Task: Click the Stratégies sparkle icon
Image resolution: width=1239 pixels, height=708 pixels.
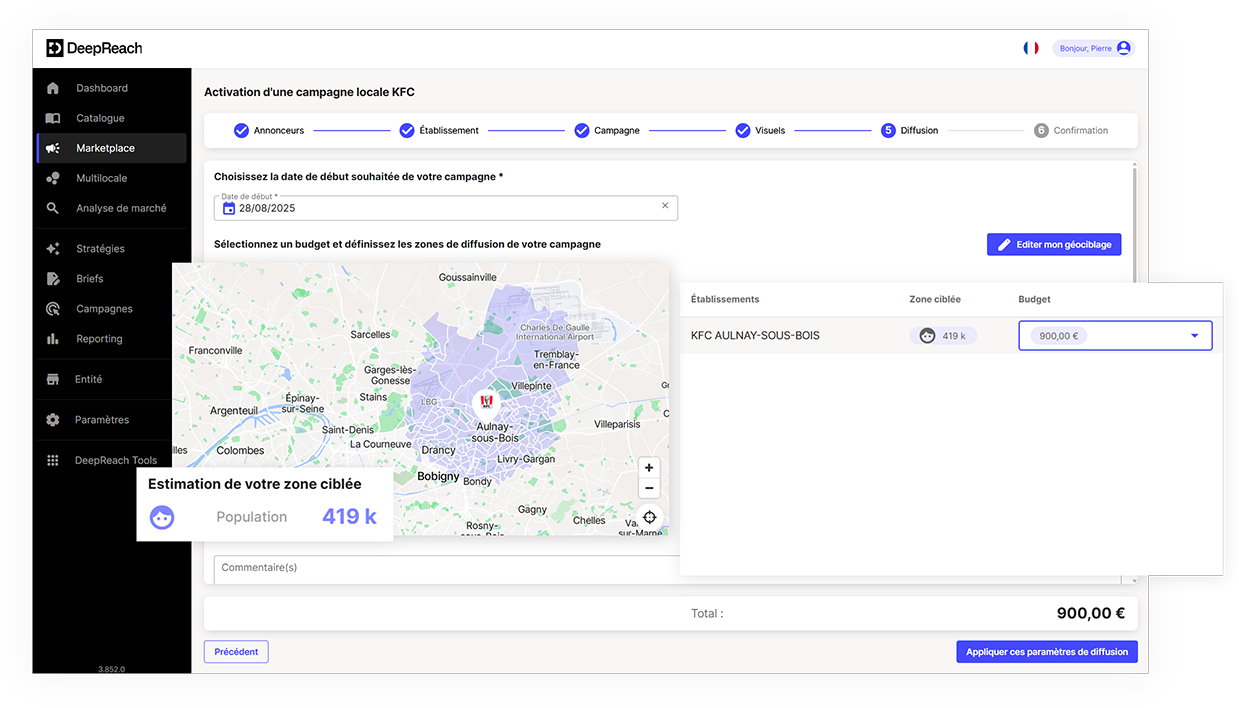Action: [53, 248]
